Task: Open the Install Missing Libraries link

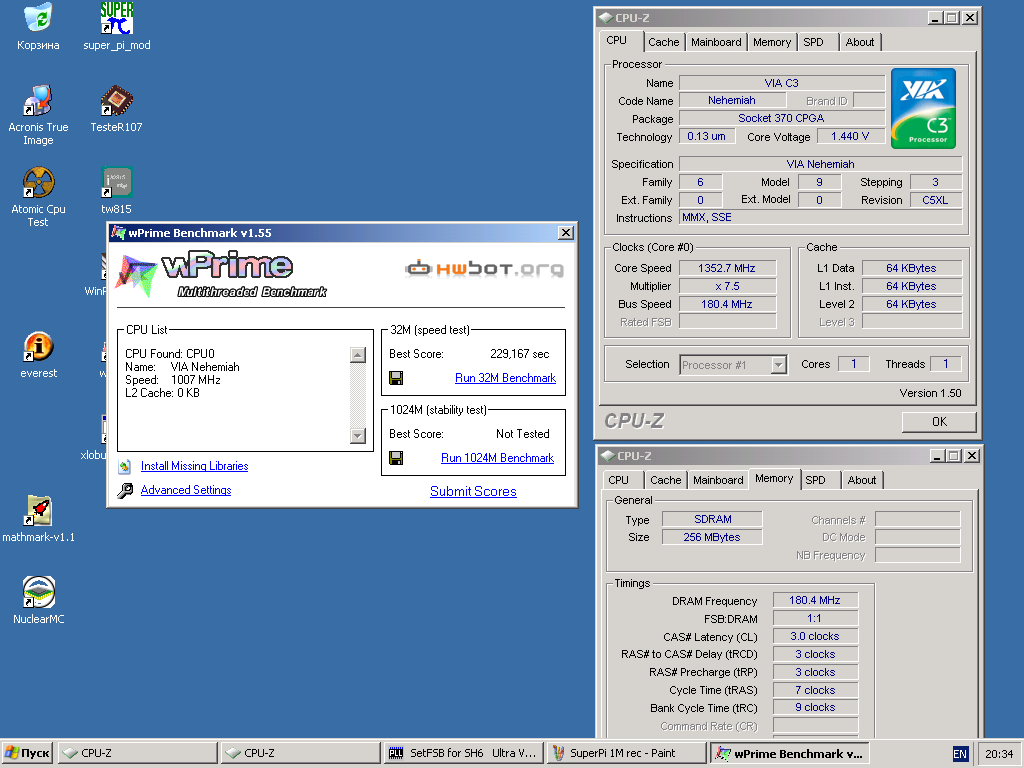Action: tap(194, 466)
